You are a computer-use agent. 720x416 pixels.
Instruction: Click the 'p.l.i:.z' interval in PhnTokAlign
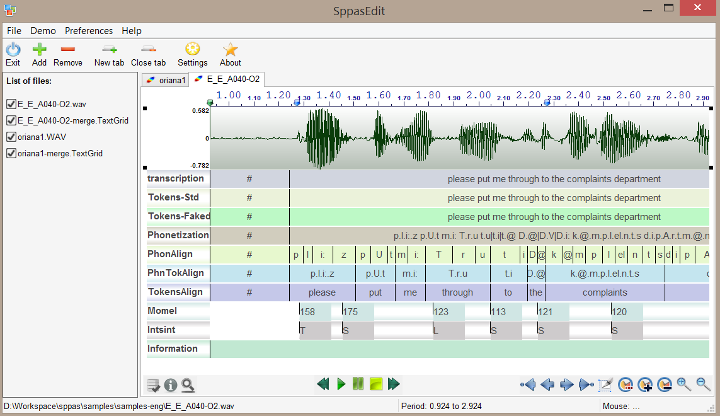point(322,274)
